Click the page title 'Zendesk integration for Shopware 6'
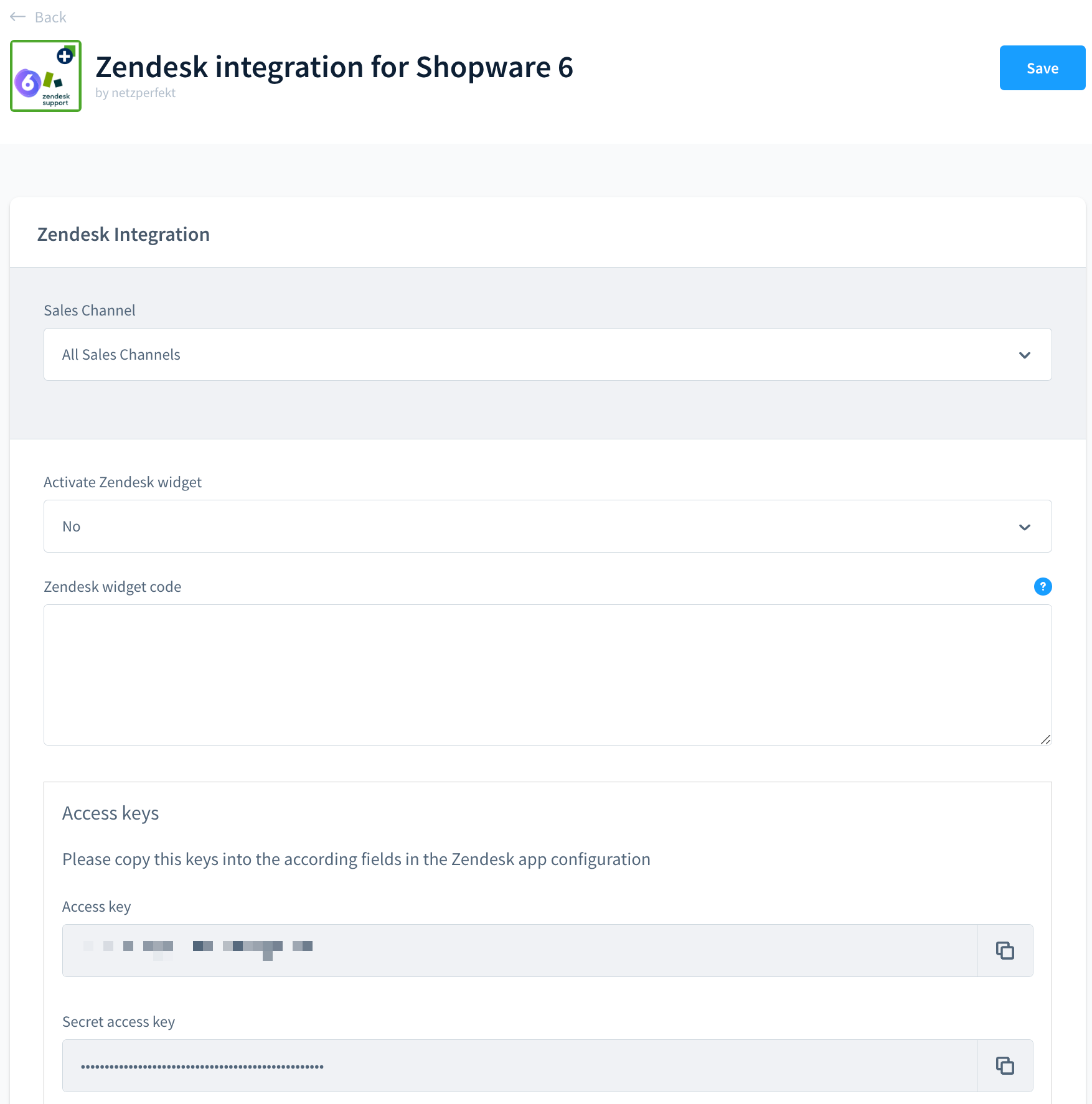This screenshot has height=1104, width=1092. click(x=334, y=67)
